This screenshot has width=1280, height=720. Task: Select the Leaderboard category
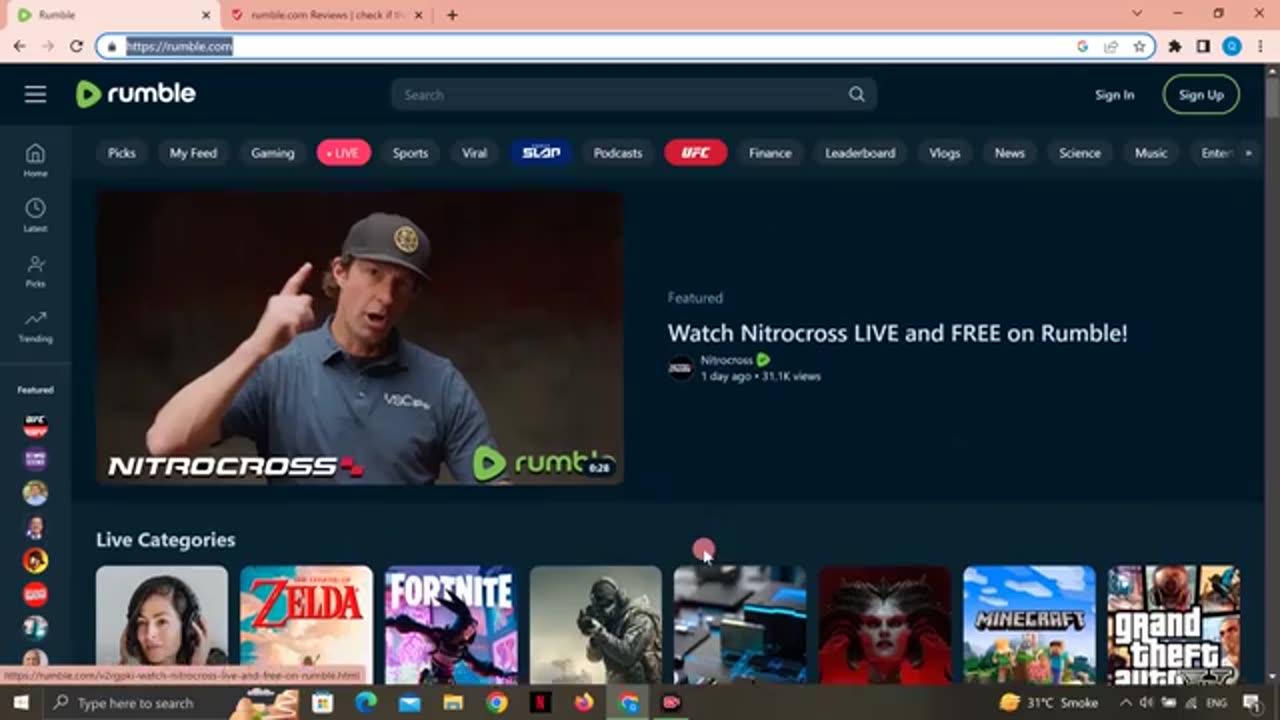[860, 153]
